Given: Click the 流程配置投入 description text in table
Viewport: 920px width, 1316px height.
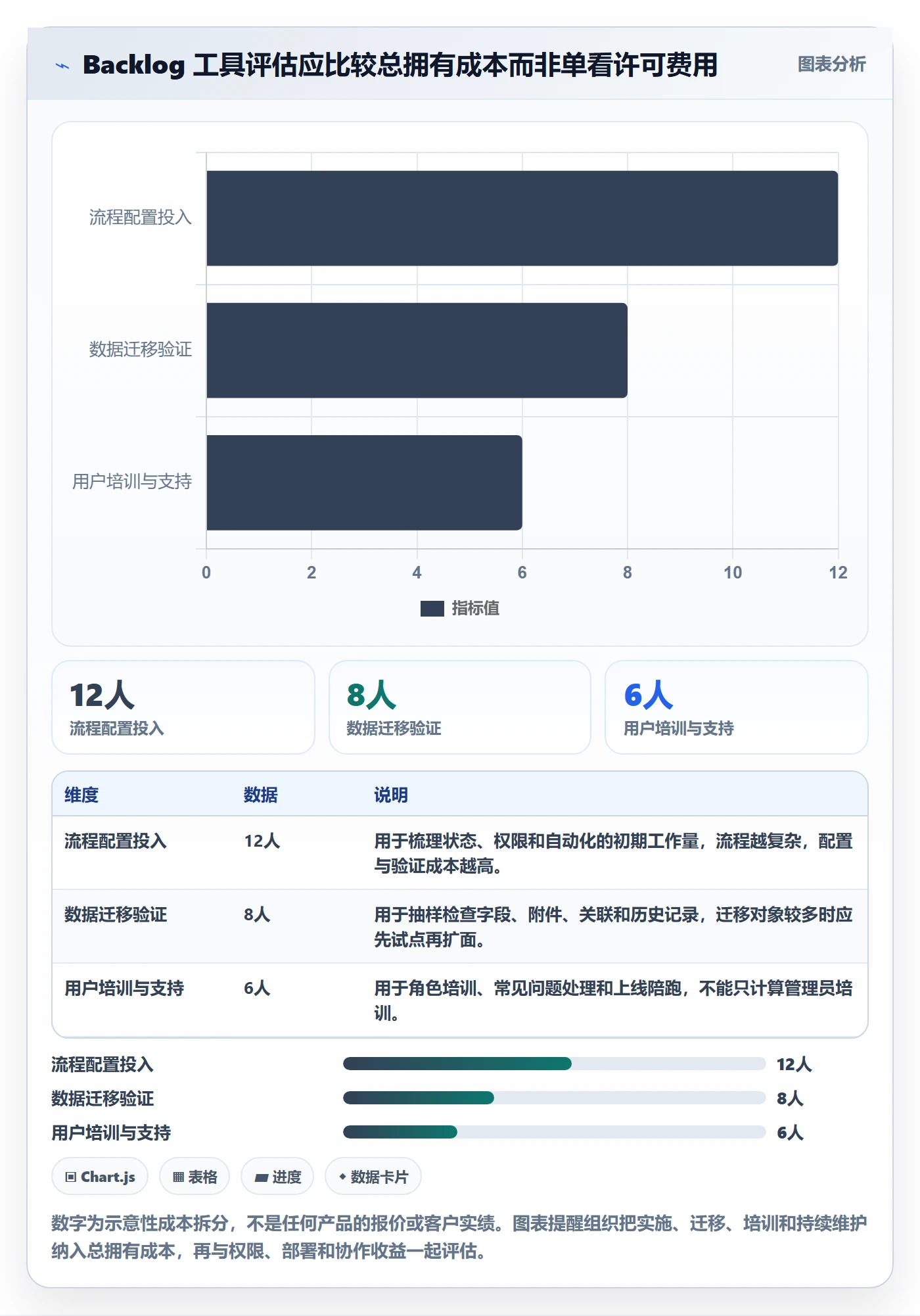Looking at the screenshot, I should click(x=613, y=854).
